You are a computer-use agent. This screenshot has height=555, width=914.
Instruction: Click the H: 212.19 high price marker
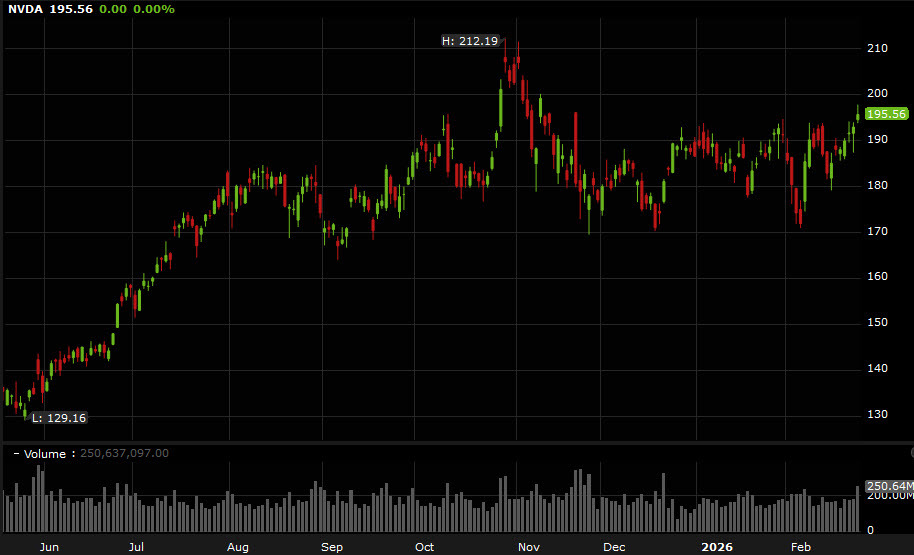[469, 41]
